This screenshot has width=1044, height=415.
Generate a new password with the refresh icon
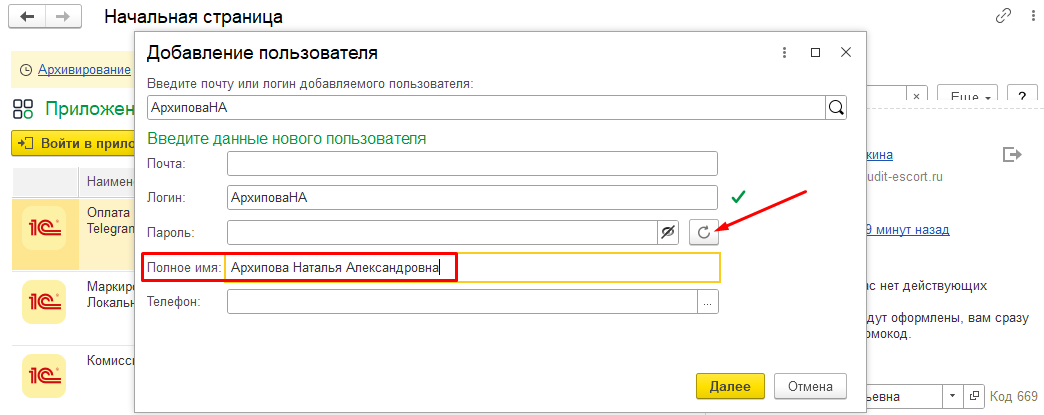[704, 232]
